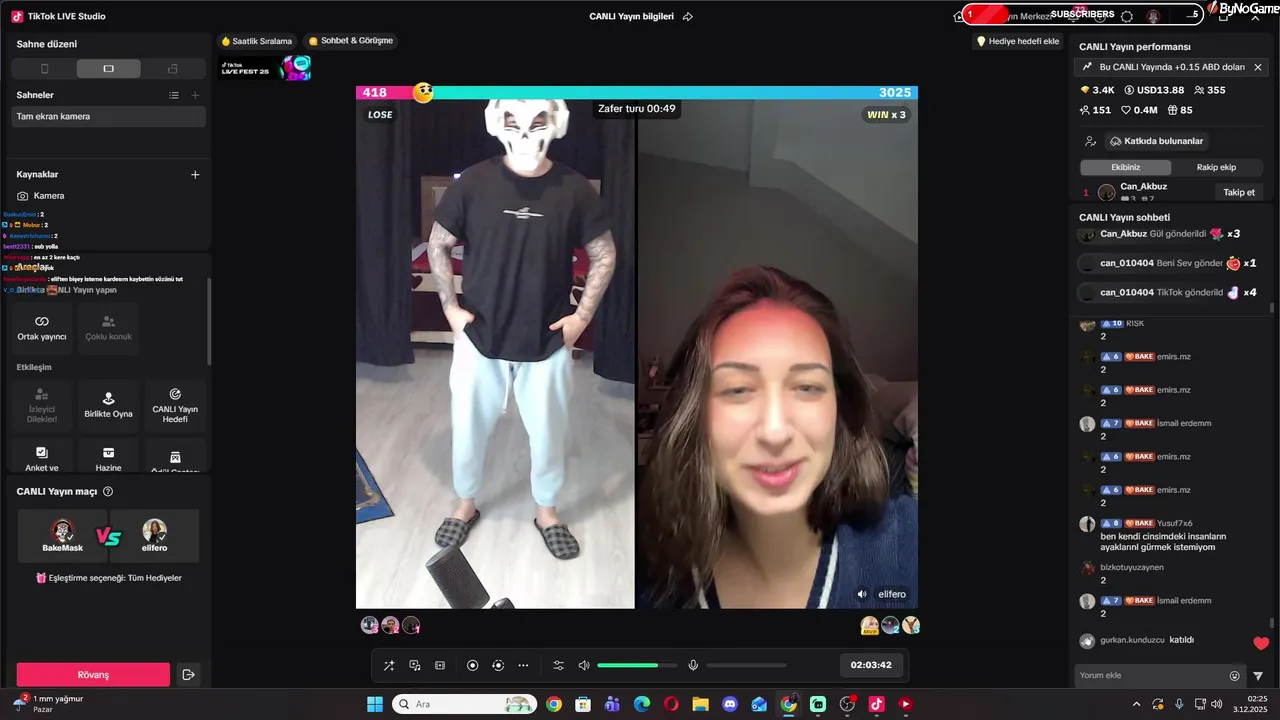The height and width of the screenshot is (720, 1280).
Task: Open Opera from the taskbar
Action: (671, 704)
